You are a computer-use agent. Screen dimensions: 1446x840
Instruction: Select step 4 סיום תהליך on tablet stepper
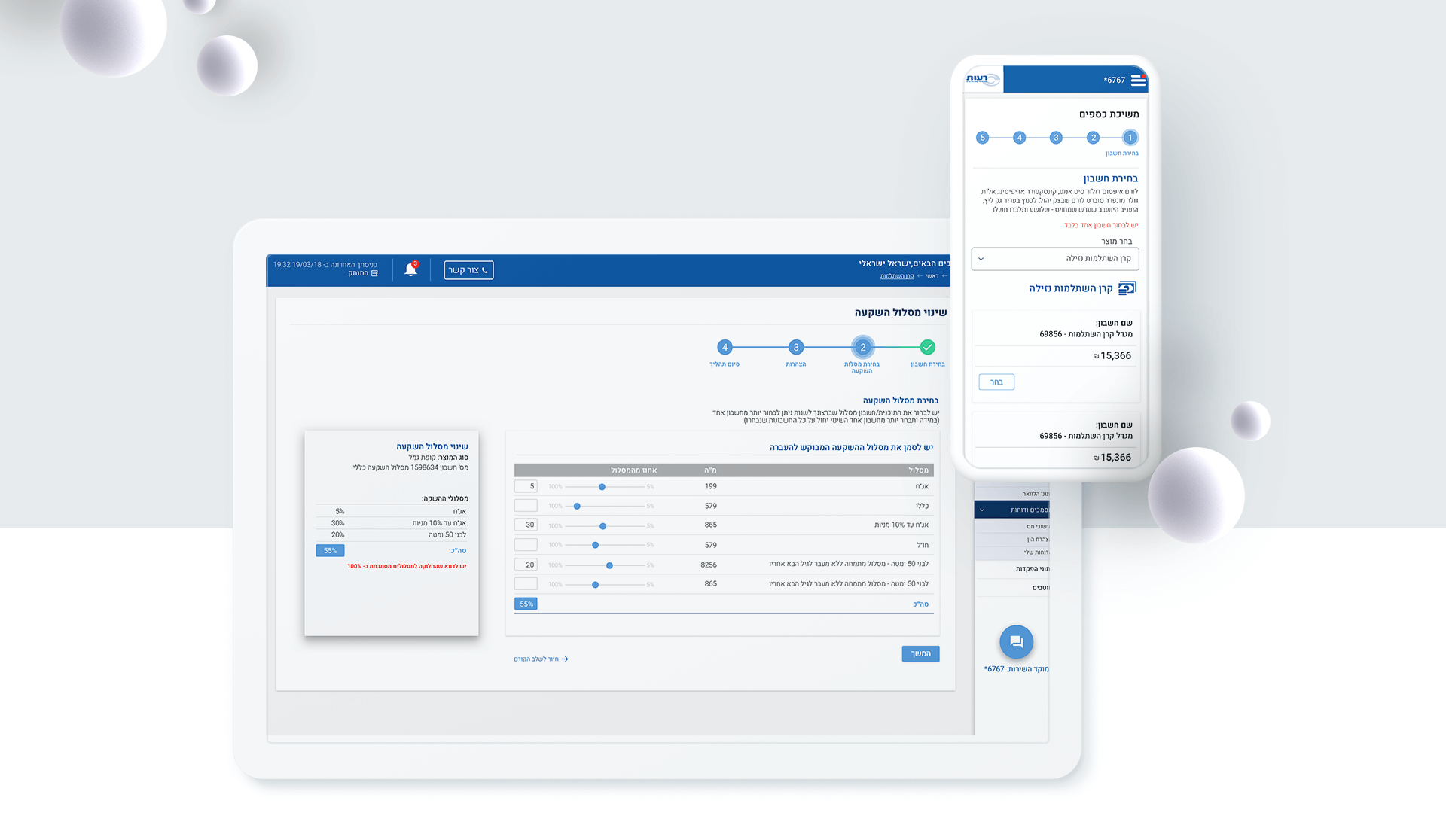tap(725, 347)
